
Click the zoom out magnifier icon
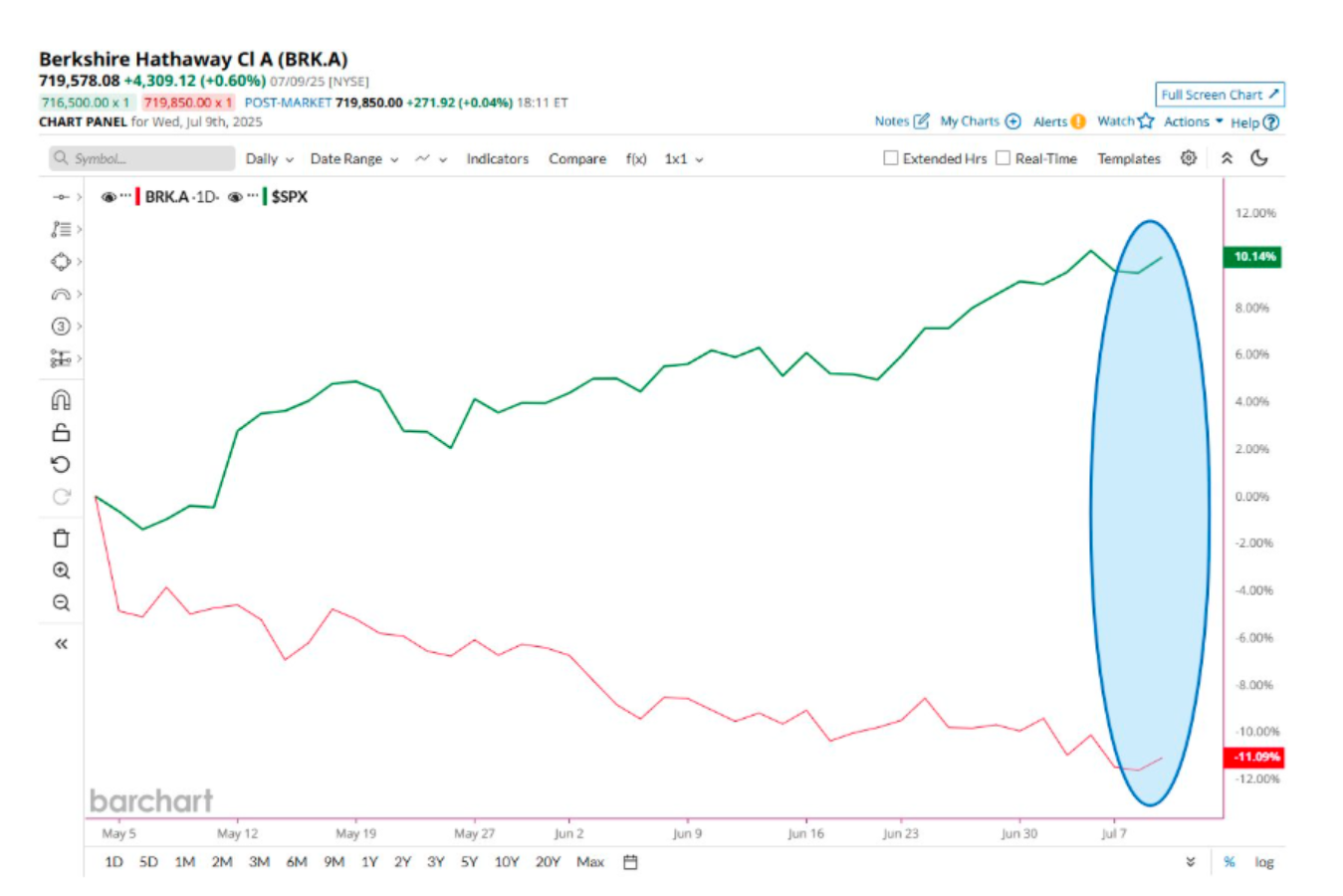tap(61, 602)
